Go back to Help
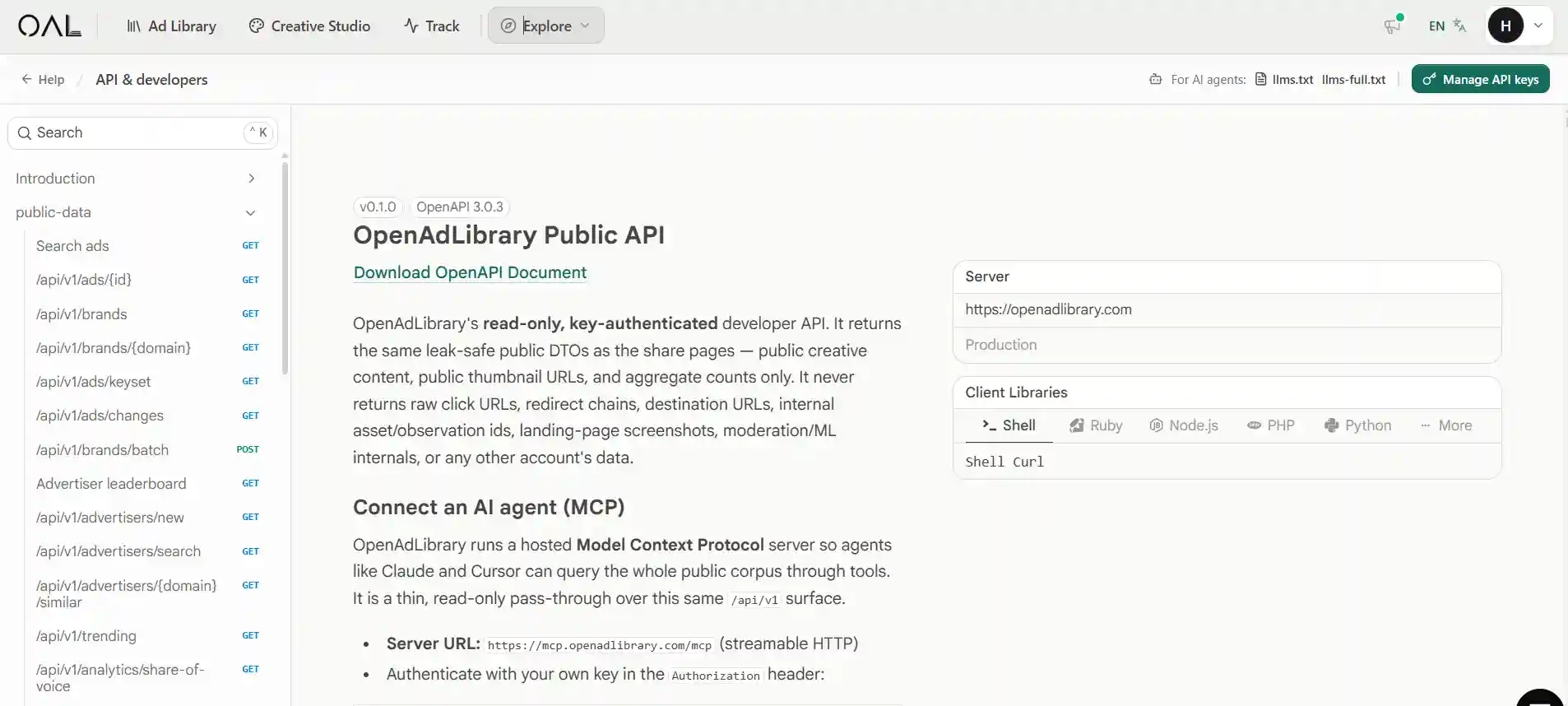 click(43, 80)
